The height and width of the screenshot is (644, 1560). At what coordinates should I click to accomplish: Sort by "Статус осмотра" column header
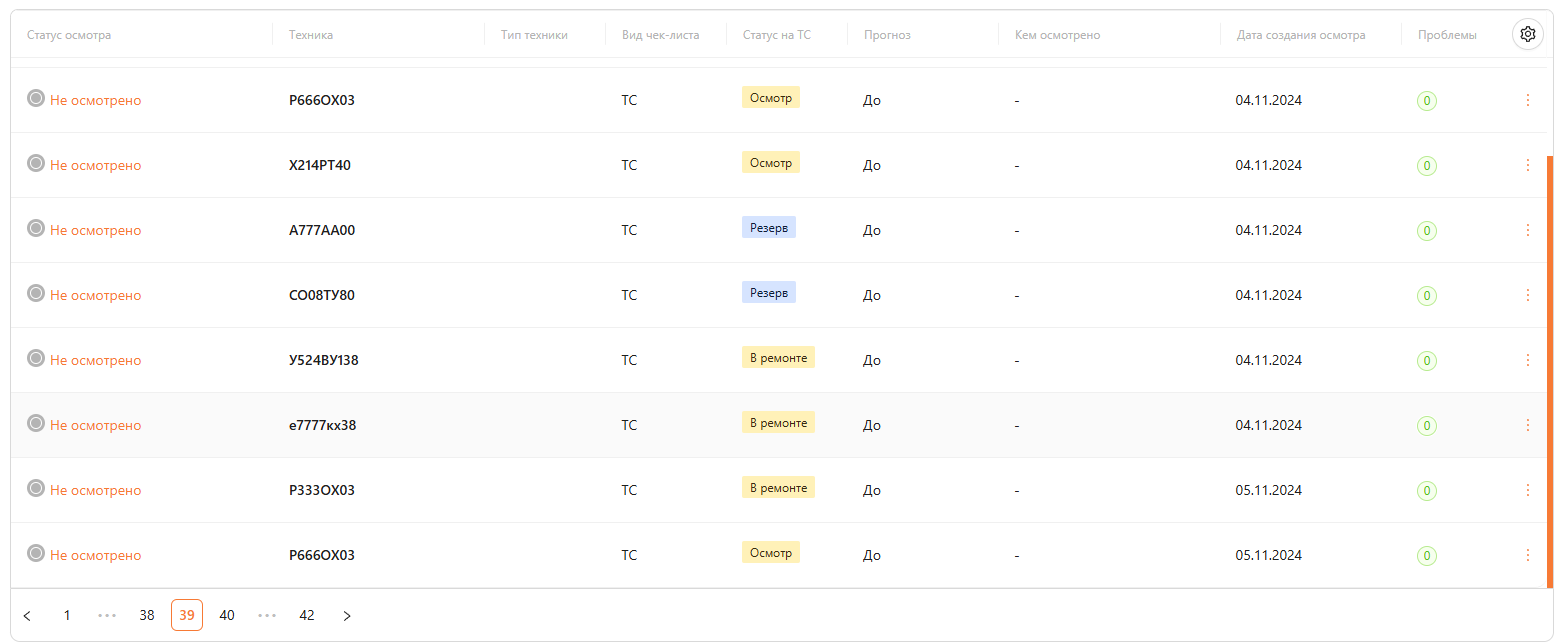[69, 35]
